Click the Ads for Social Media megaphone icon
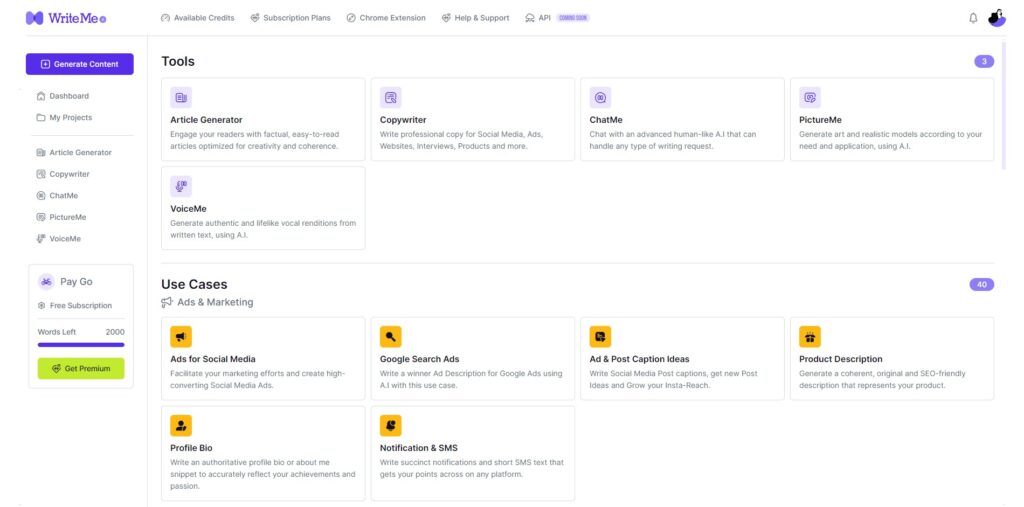1024x507 pixels. [181, 336]
